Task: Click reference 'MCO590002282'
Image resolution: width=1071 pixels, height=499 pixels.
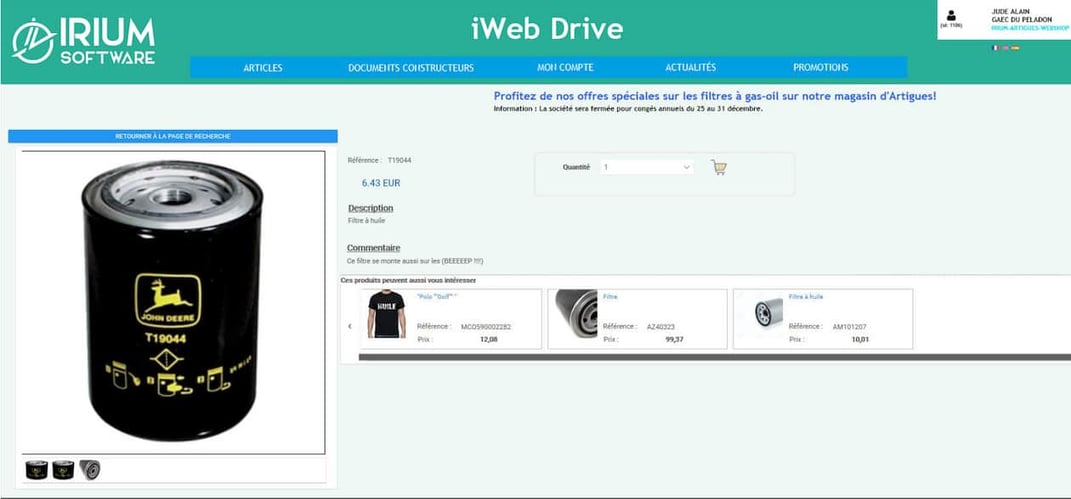Action: coord(486,327)
